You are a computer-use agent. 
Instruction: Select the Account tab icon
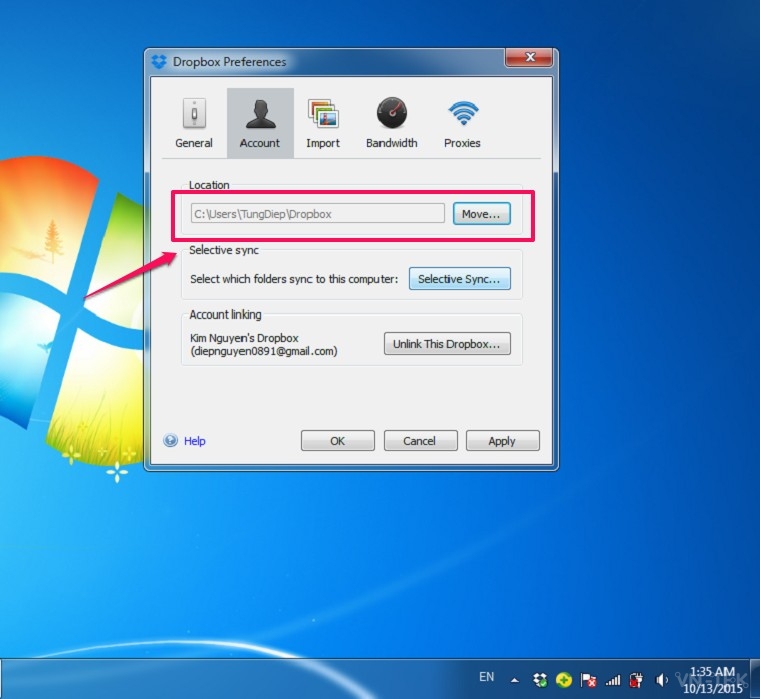[x=260, y=114]
